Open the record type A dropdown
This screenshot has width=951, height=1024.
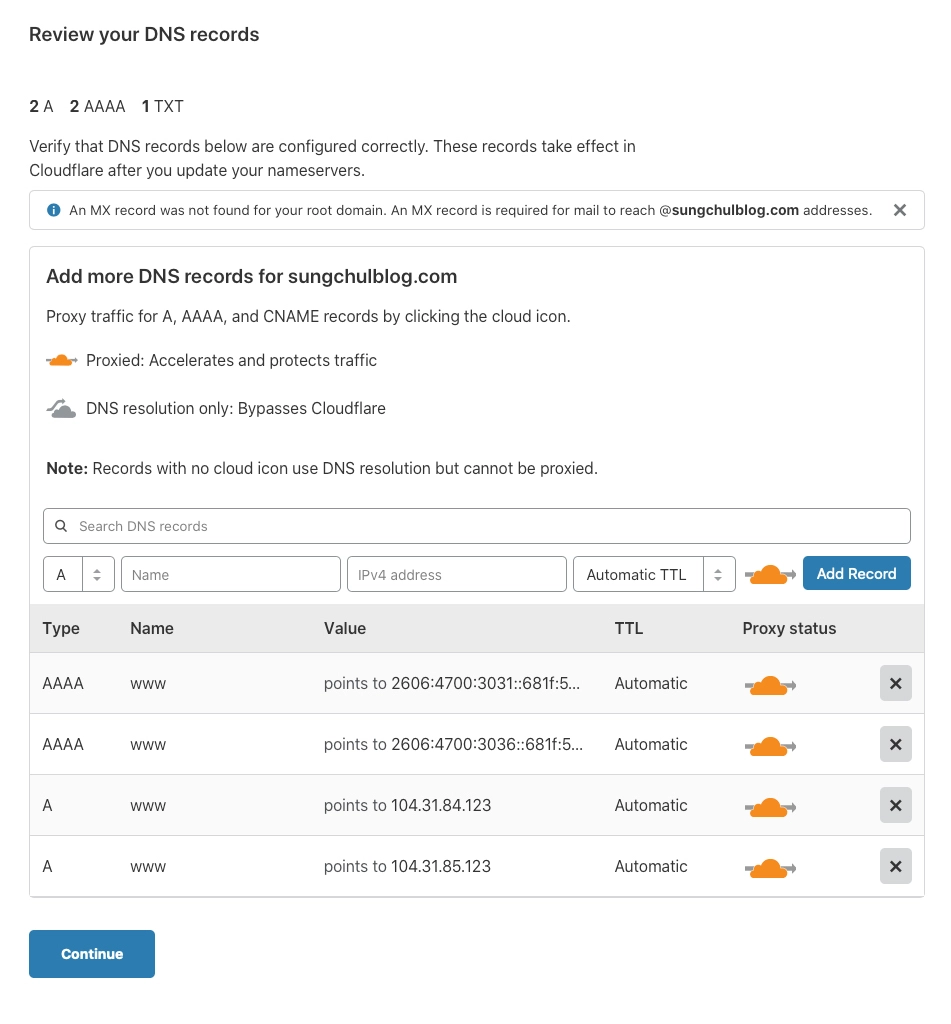point(79,574)
